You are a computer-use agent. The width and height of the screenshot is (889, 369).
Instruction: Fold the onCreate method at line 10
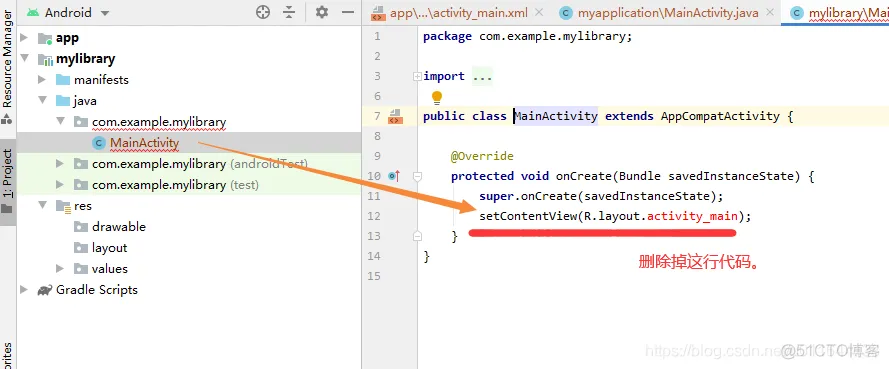(417, 176)
